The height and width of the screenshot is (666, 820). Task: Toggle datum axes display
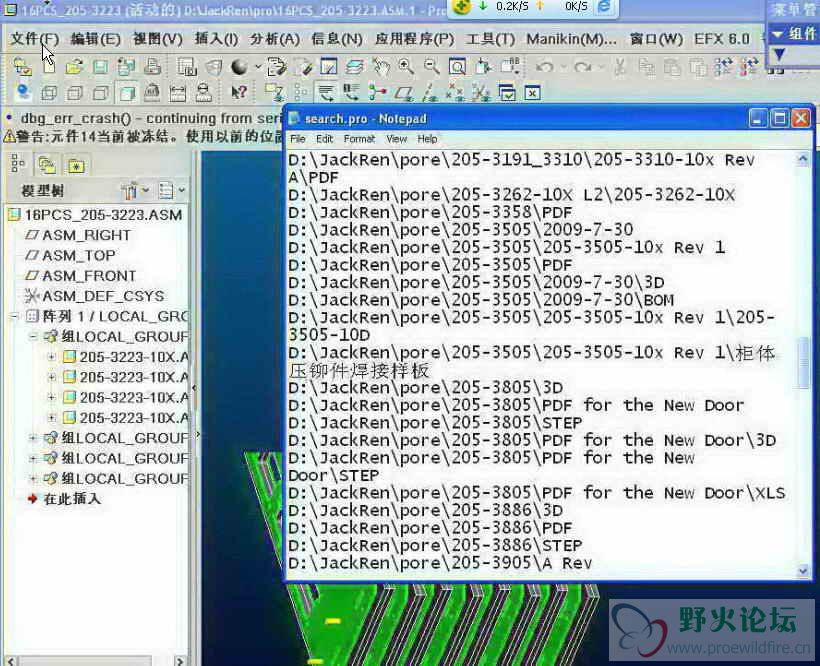[429, 93]
